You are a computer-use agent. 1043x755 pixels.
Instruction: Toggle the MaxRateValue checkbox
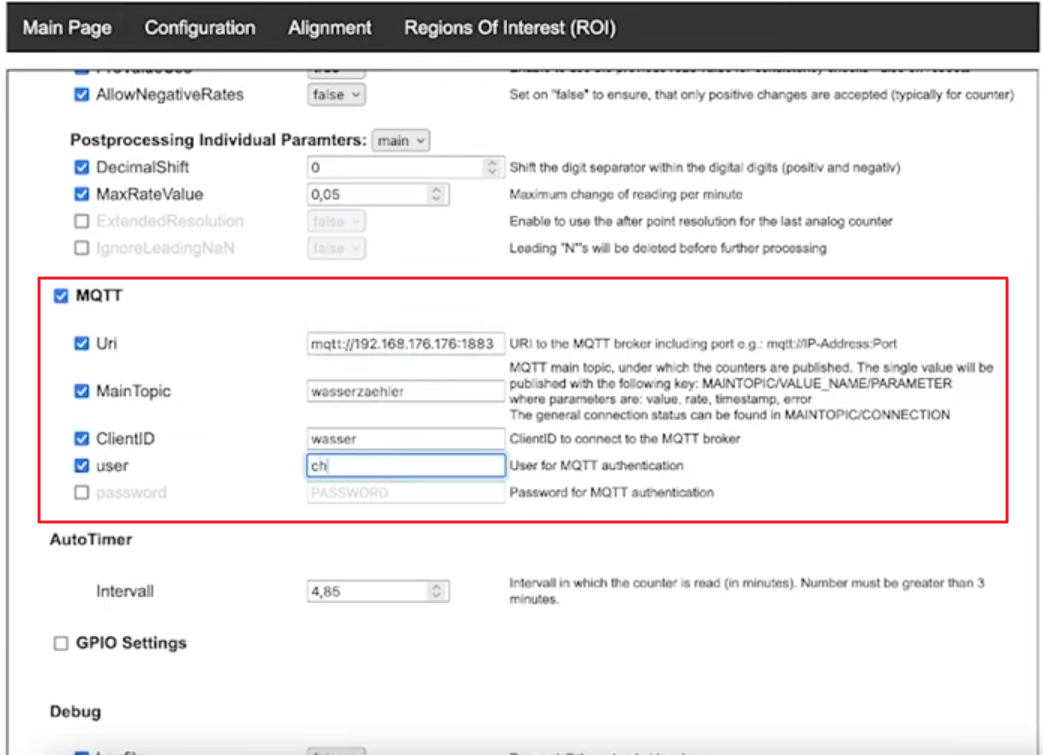click(x=82, y=194)
